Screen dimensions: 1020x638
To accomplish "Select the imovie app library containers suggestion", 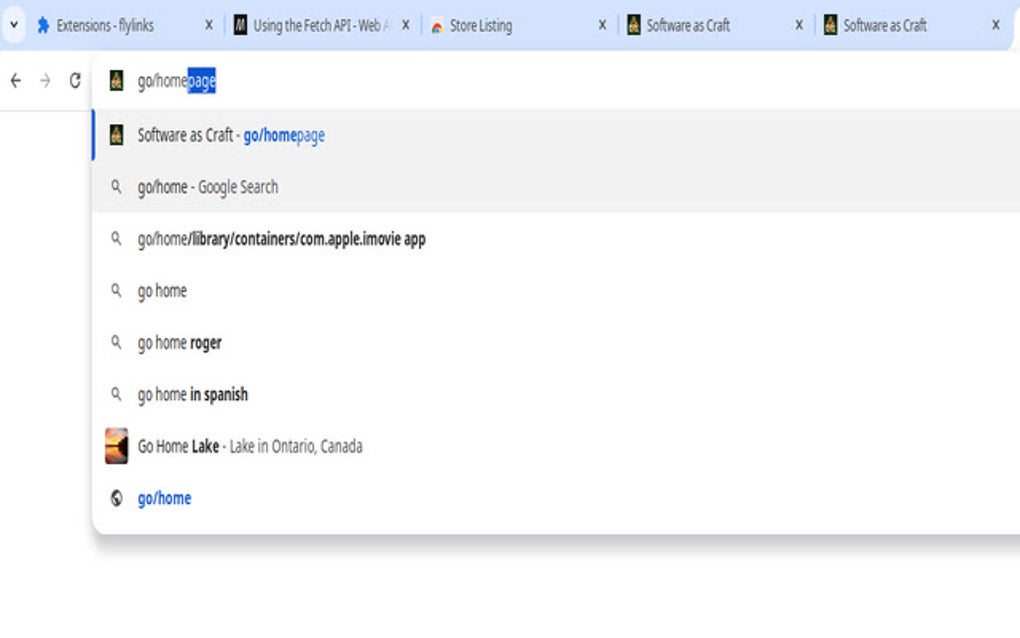I will click(x=281, y=239).
